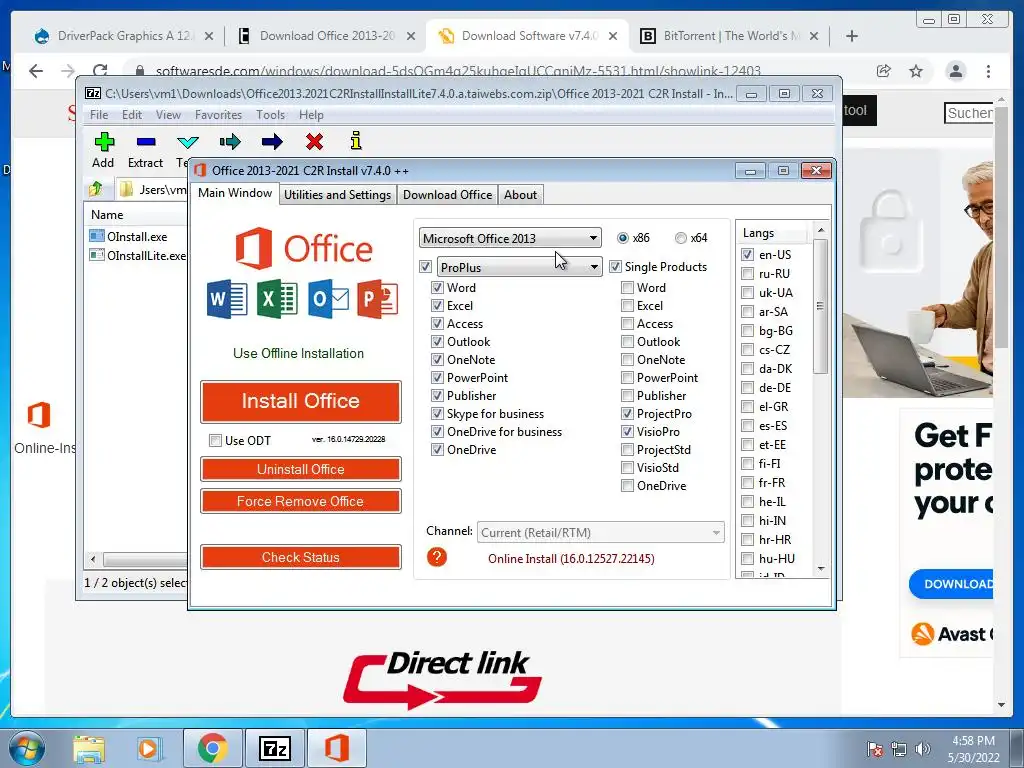Click the 7-Zip Copy arrow icon
Image resolution: width=1024 pixels, height=768 pixels.
click(230, 142)
